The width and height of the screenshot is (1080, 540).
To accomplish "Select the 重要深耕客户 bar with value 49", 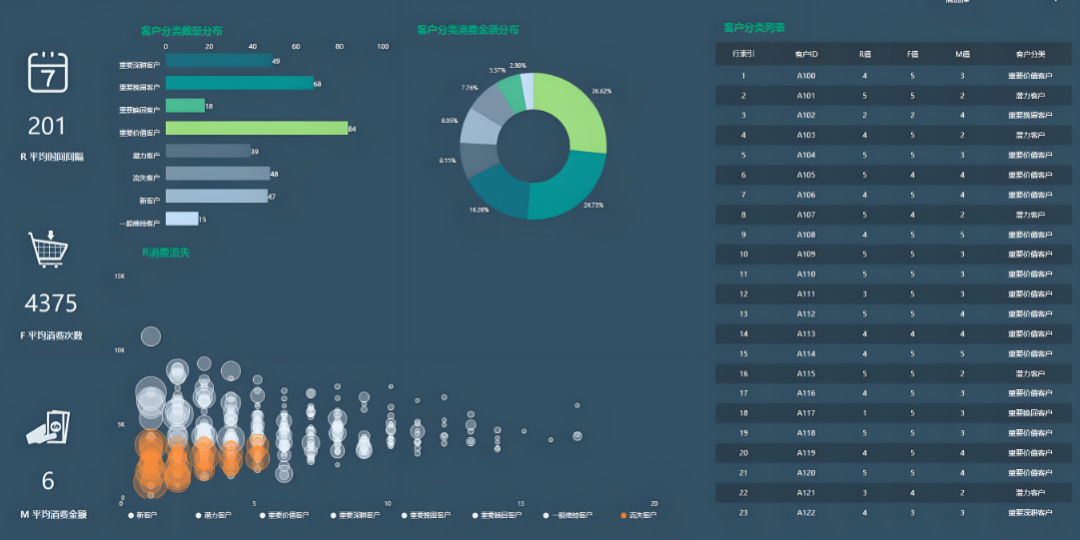I will coord(219,61).
